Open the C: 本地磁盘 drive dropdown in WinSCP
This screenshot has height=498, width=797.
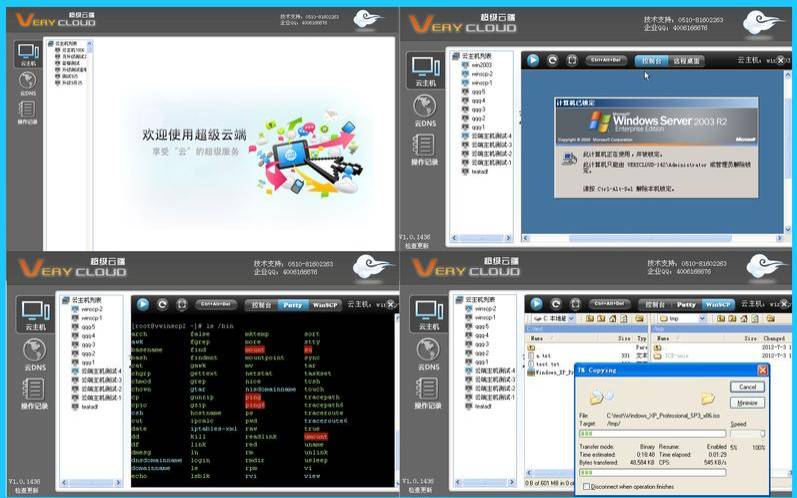click(x=554, y=318)
